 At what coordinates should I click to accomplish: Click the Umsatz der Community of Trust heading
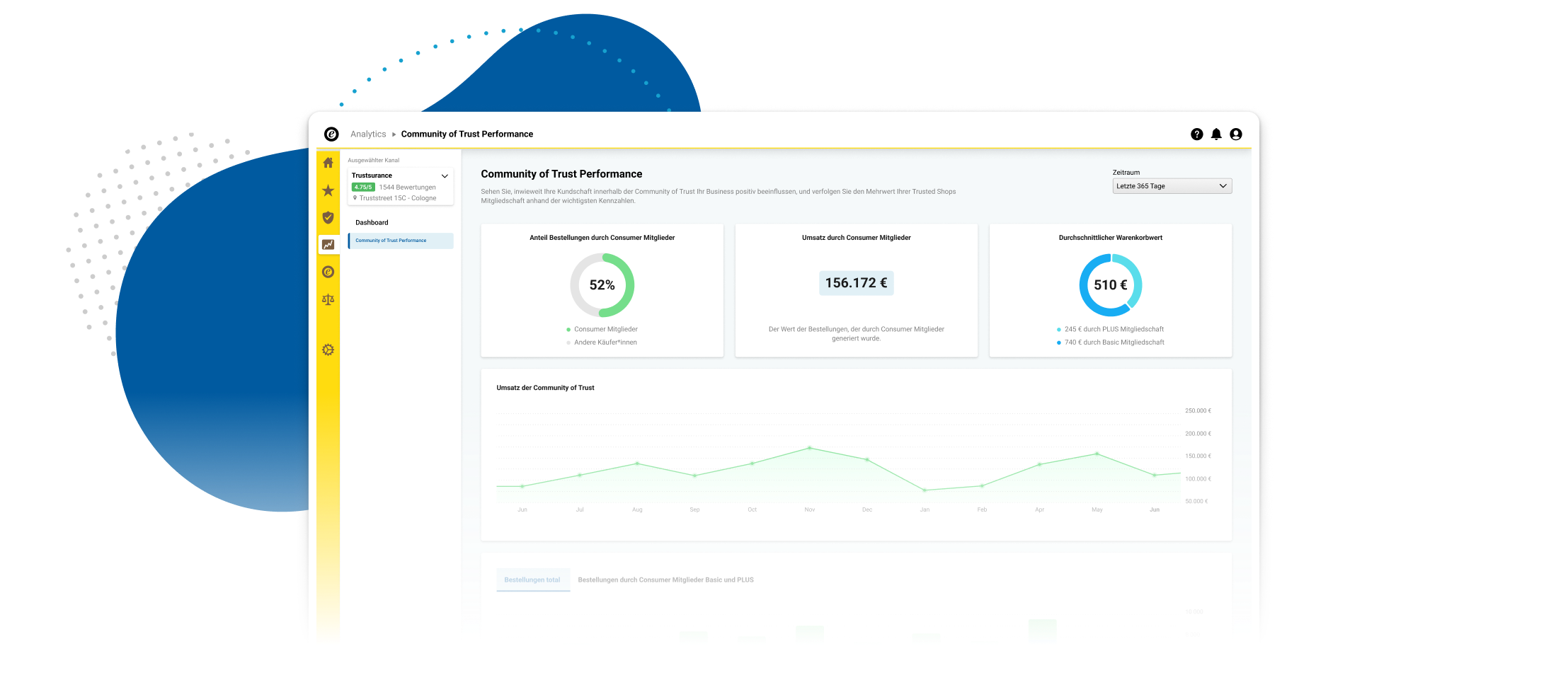click(545, 388)
